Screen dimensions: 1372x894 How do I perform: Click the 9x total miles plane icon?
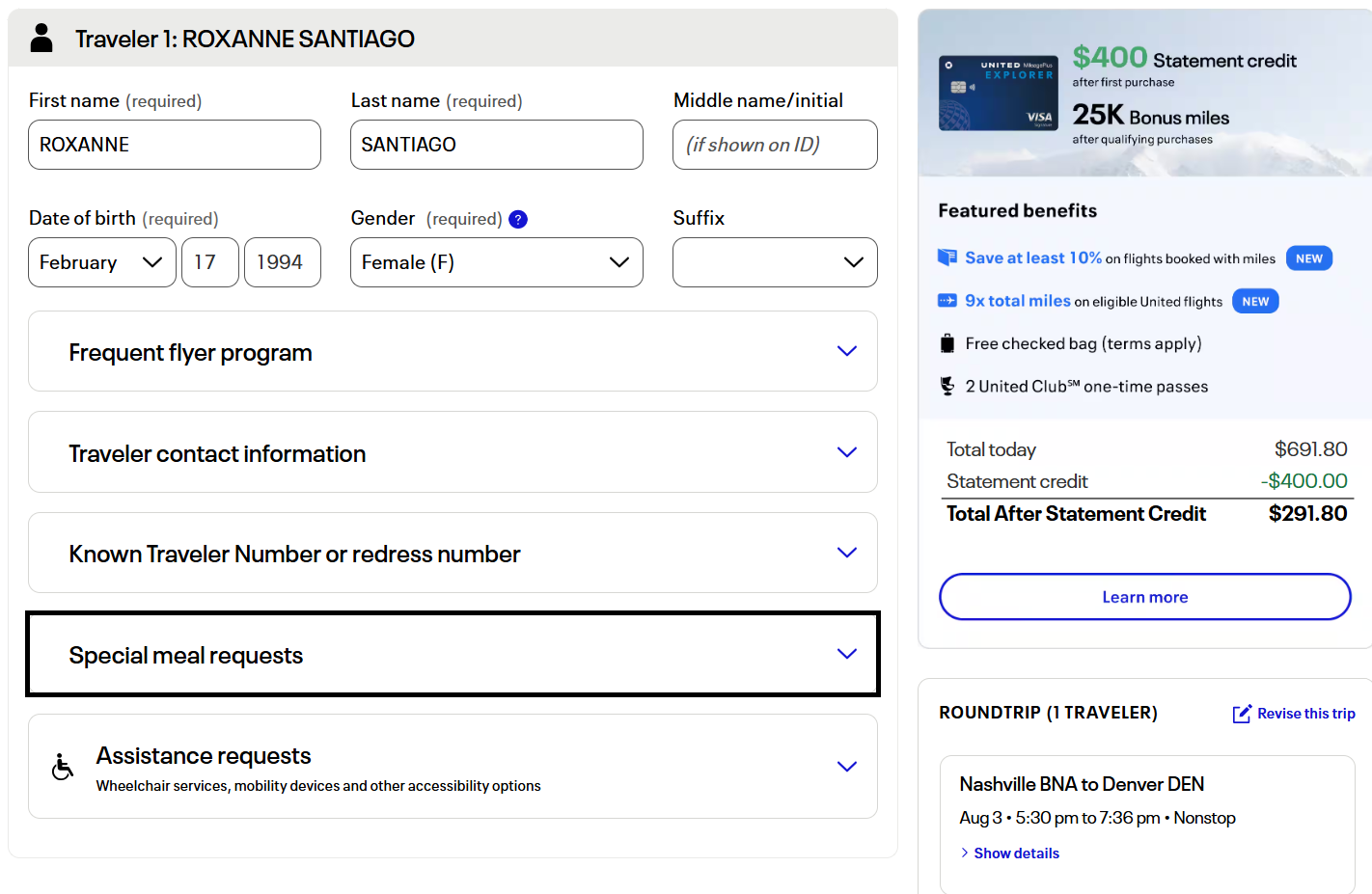pos(947,301)
